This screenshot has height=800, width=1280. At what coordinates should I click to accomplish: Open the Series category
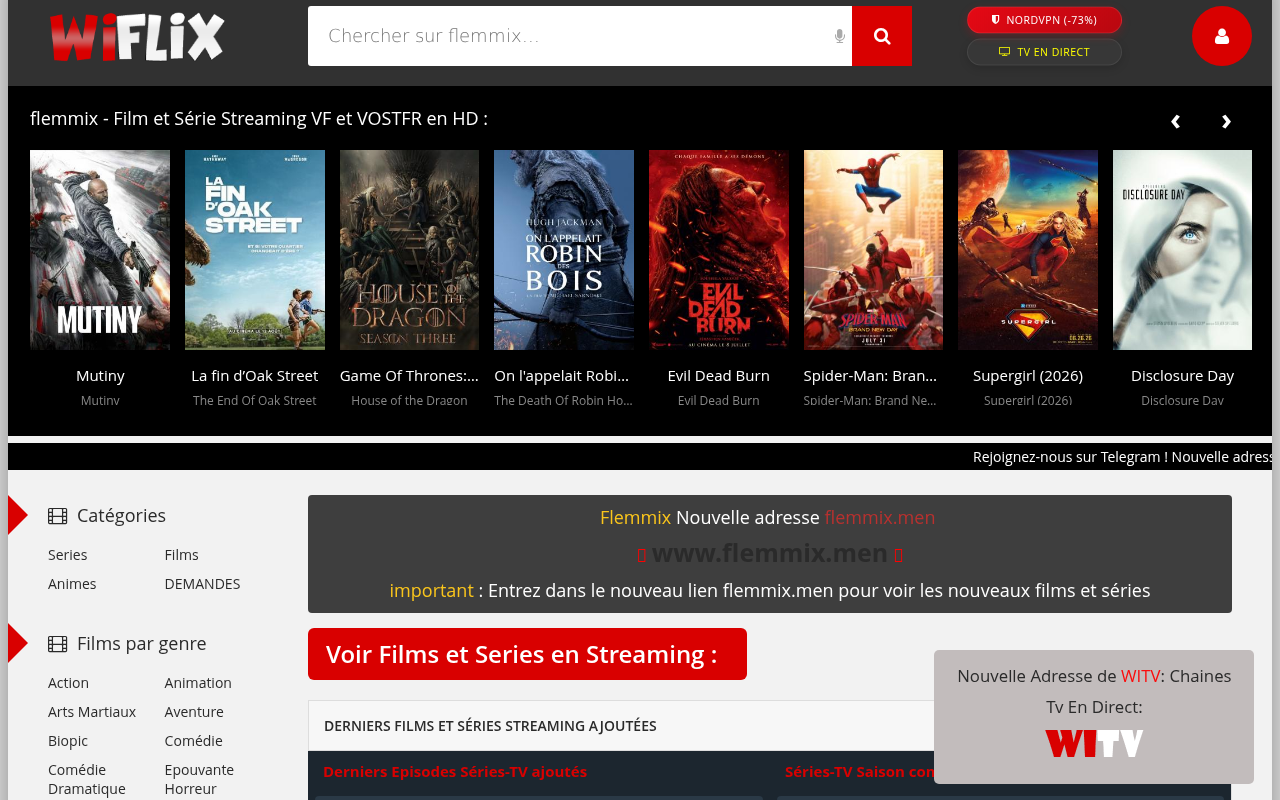click(x=68, y=555)
